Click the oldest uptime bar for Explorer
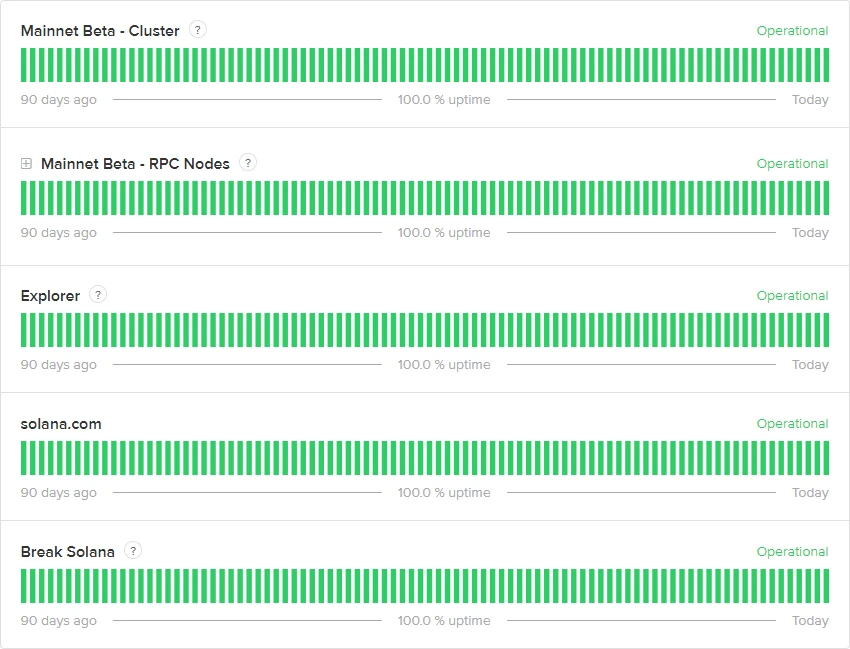850x649 pixels. coord(24,330)
